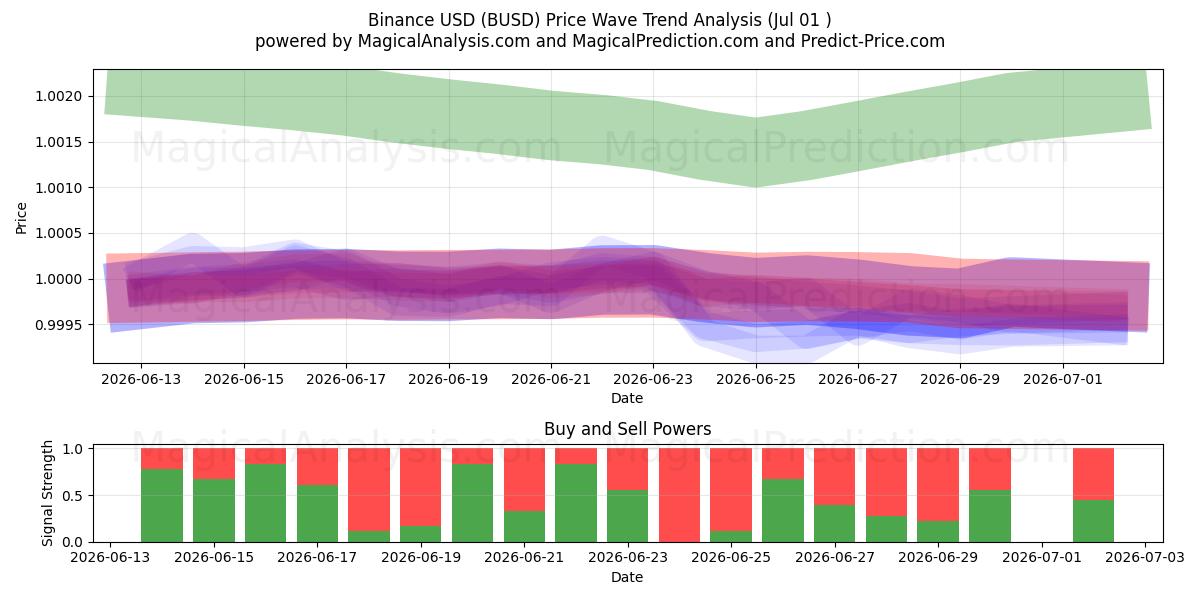
Task: Click the Price y-axis label
Action: click(x=22, y=216)
